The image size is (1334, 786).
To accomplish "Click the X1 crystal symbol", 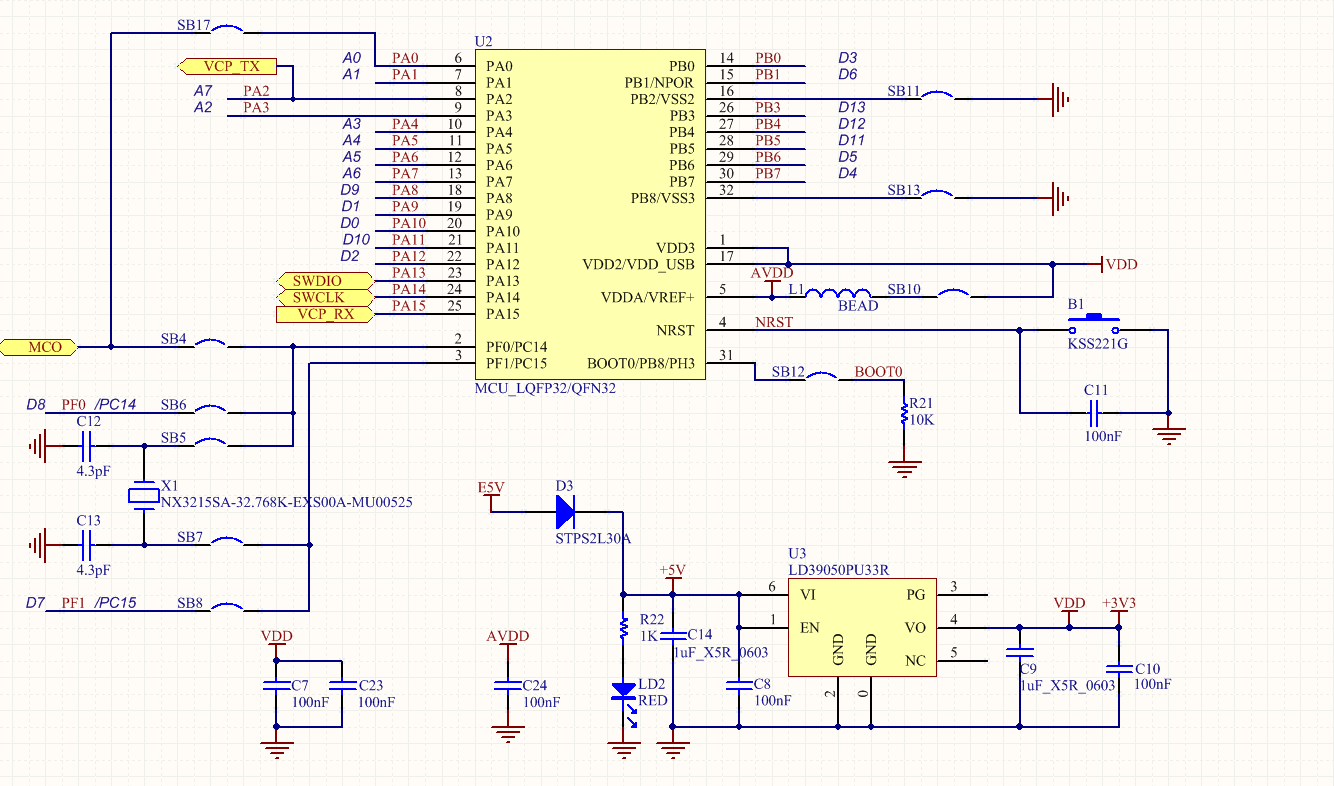I will coord(145,494).
